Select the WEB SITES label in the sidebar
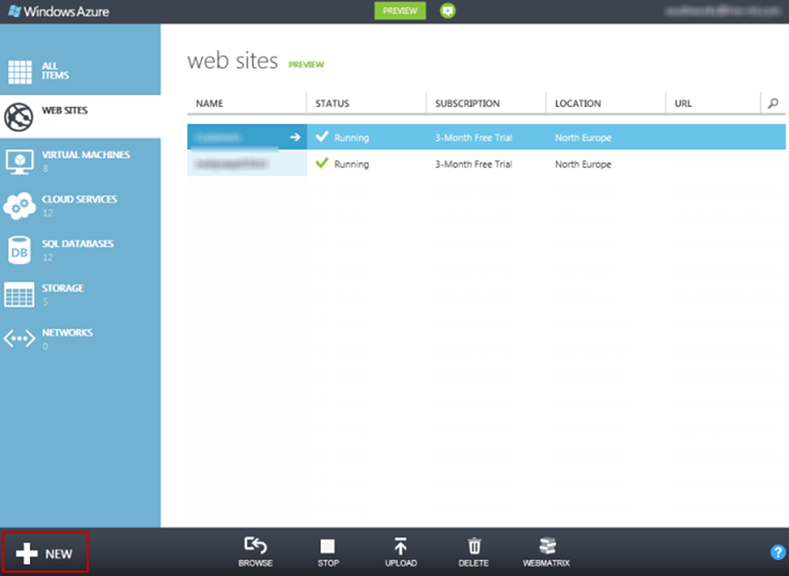 point(64,110)
